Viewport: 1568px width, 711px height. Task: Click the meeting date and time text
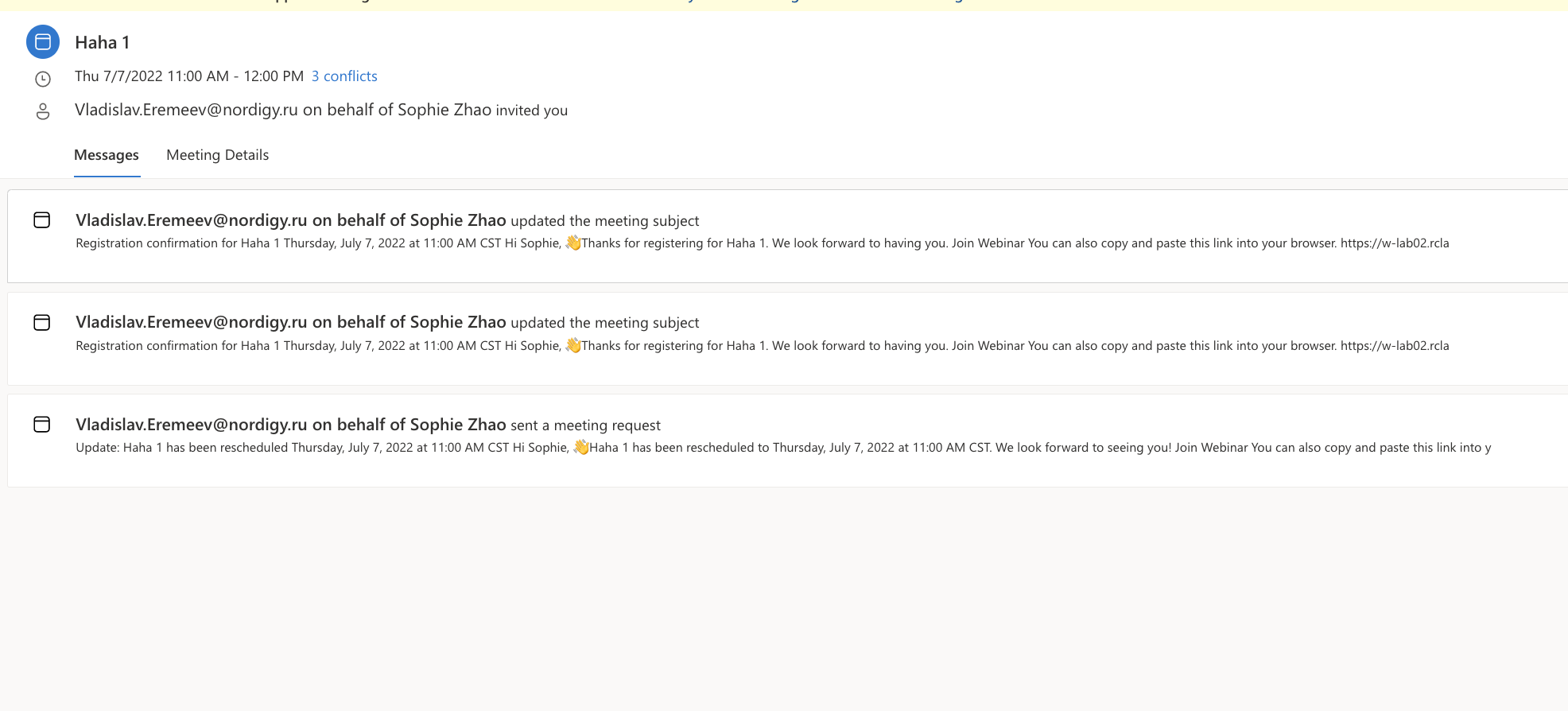pos(189,76)
